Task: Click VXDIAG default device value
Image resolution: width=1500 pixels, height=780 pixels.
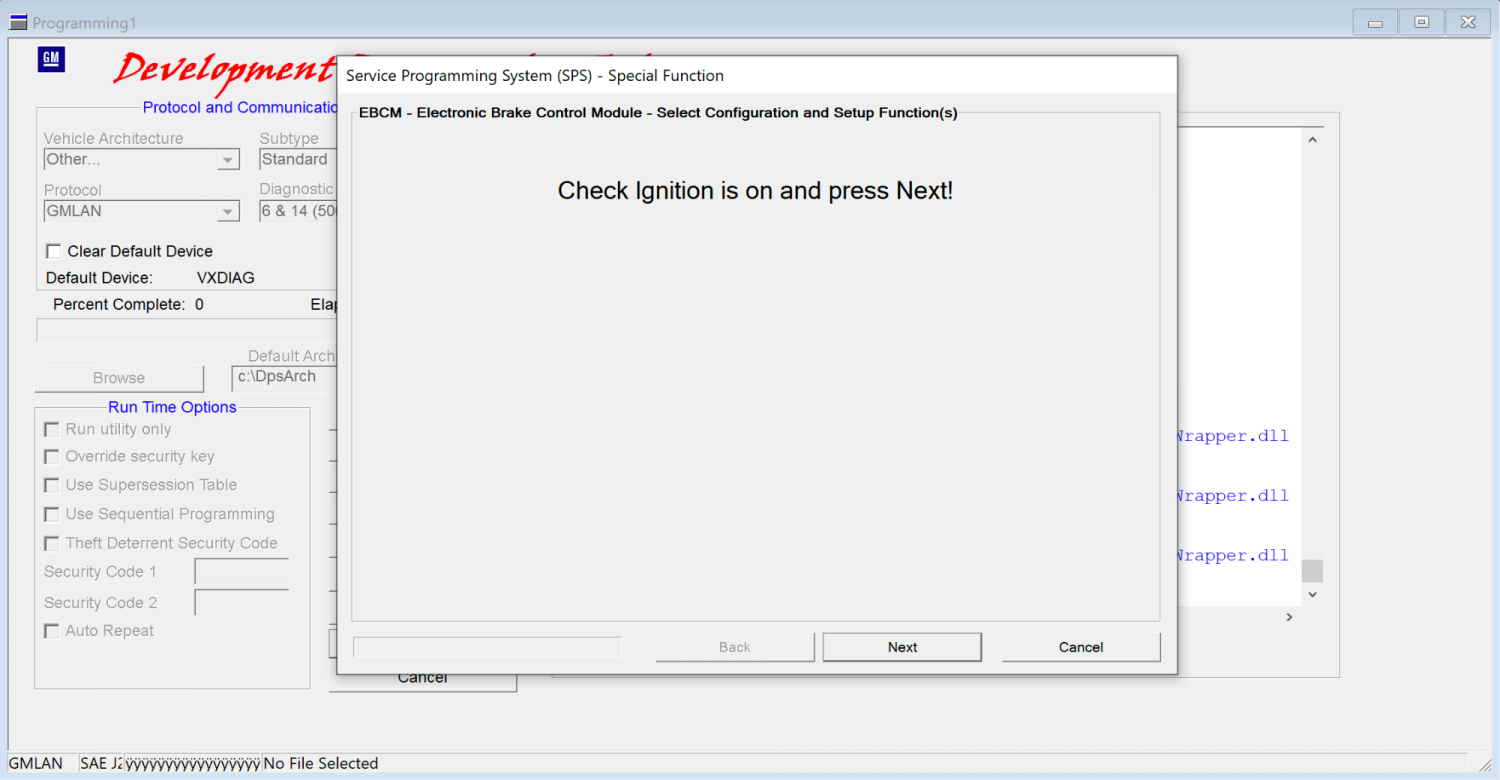Action: [226, 278]
